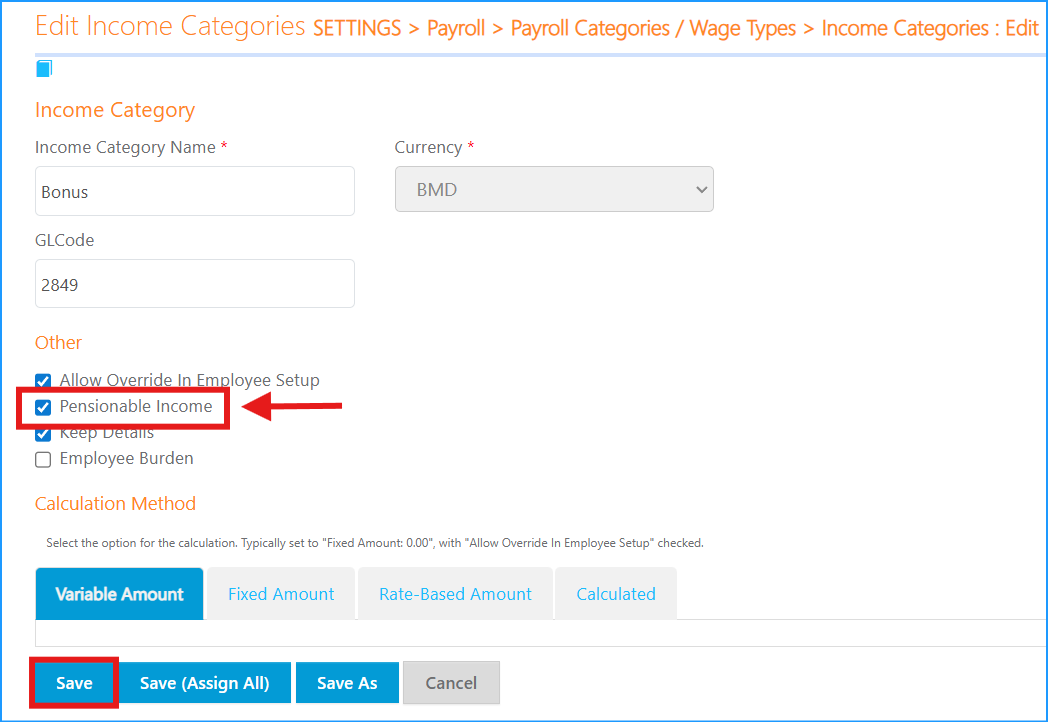Switch to the Calculated tab
The image size is (1048, 722).
point(616,594)
